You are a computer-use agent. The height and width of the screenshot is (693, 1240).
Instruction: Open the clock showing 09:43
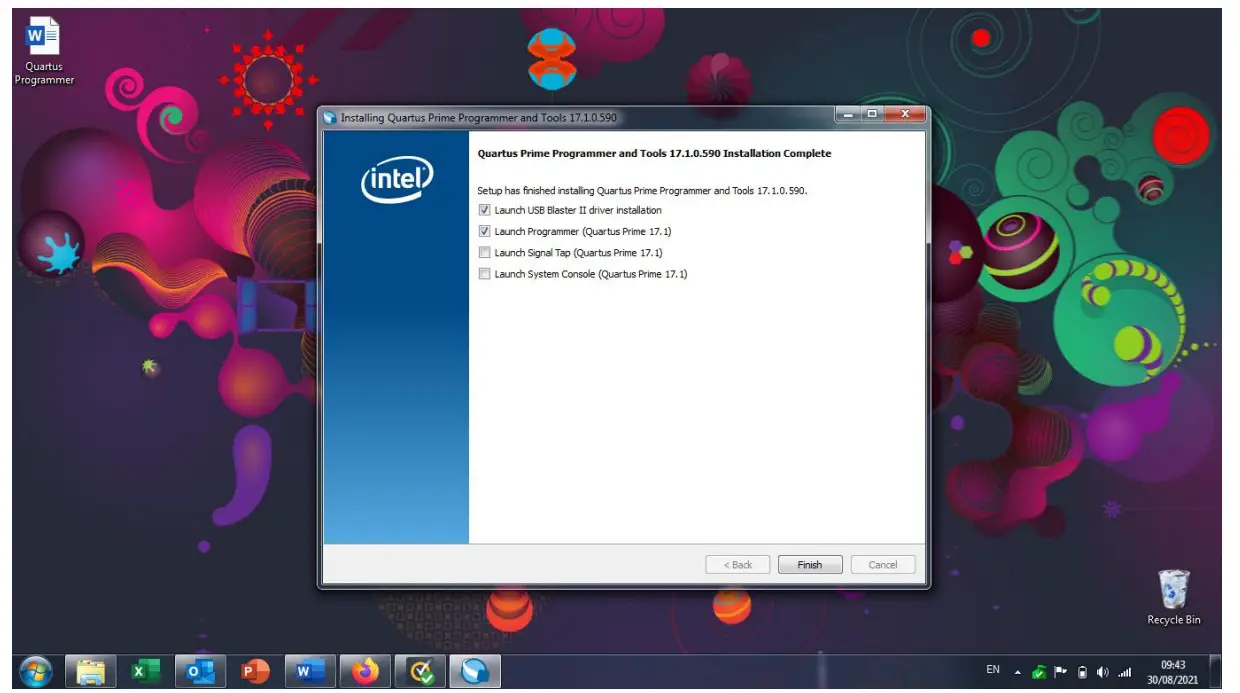pos(1172,672)
